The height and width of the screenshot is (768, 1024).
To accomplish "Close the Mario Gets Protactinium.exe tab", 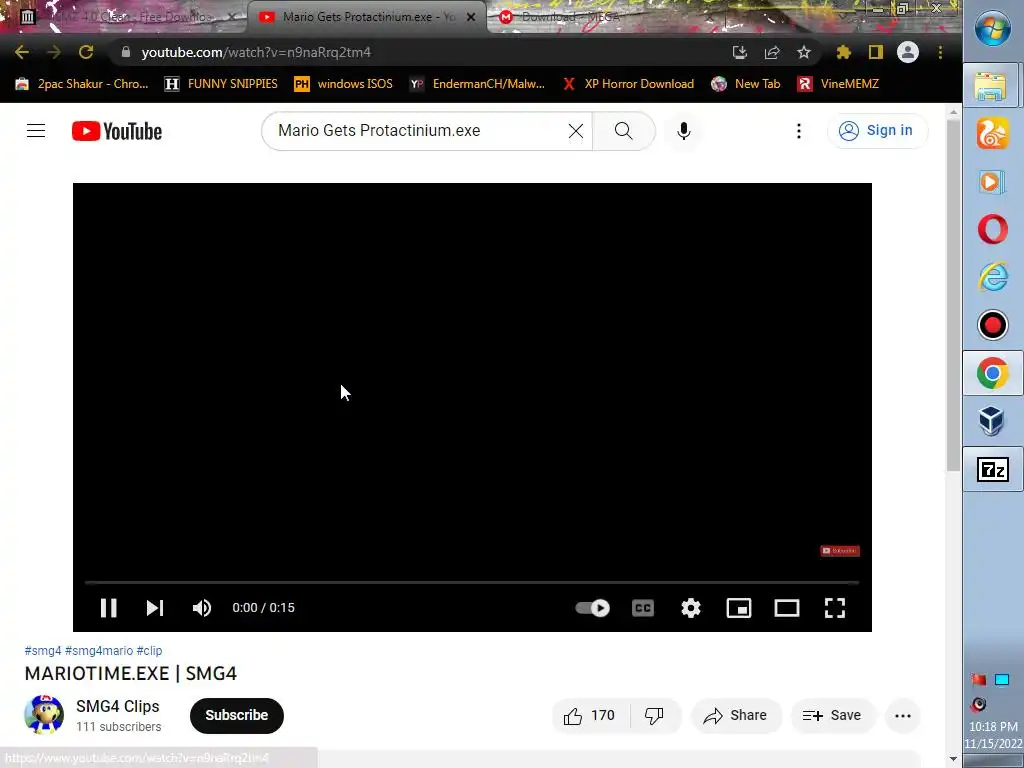I will [x=471, y=17].
